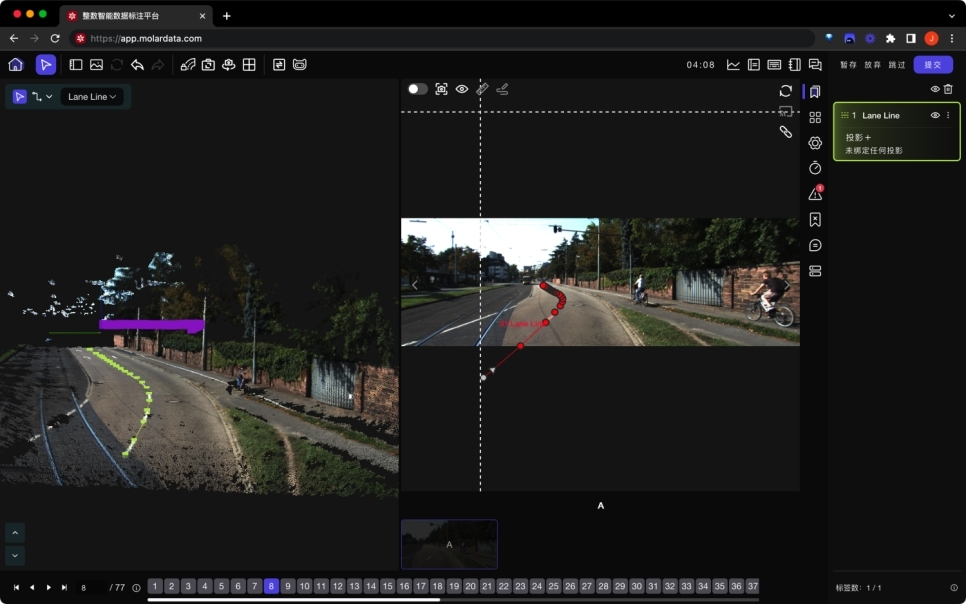The width and height of the screenshot is (966, 604).
Task: Jump to frame 15 in the timeline
Action: [x=388, y=586]
